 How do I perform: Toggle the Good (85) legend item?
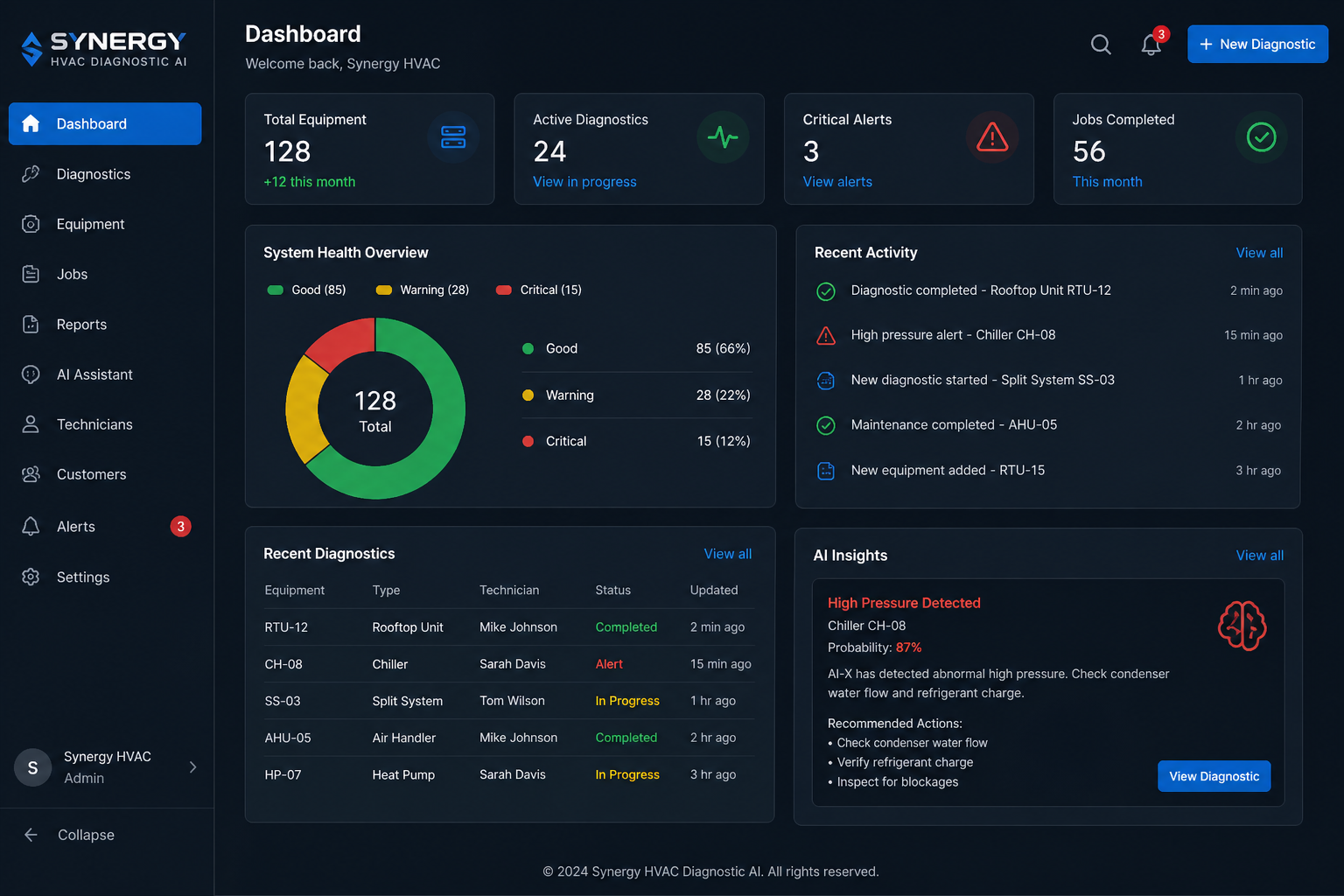[x=306, y=290]
